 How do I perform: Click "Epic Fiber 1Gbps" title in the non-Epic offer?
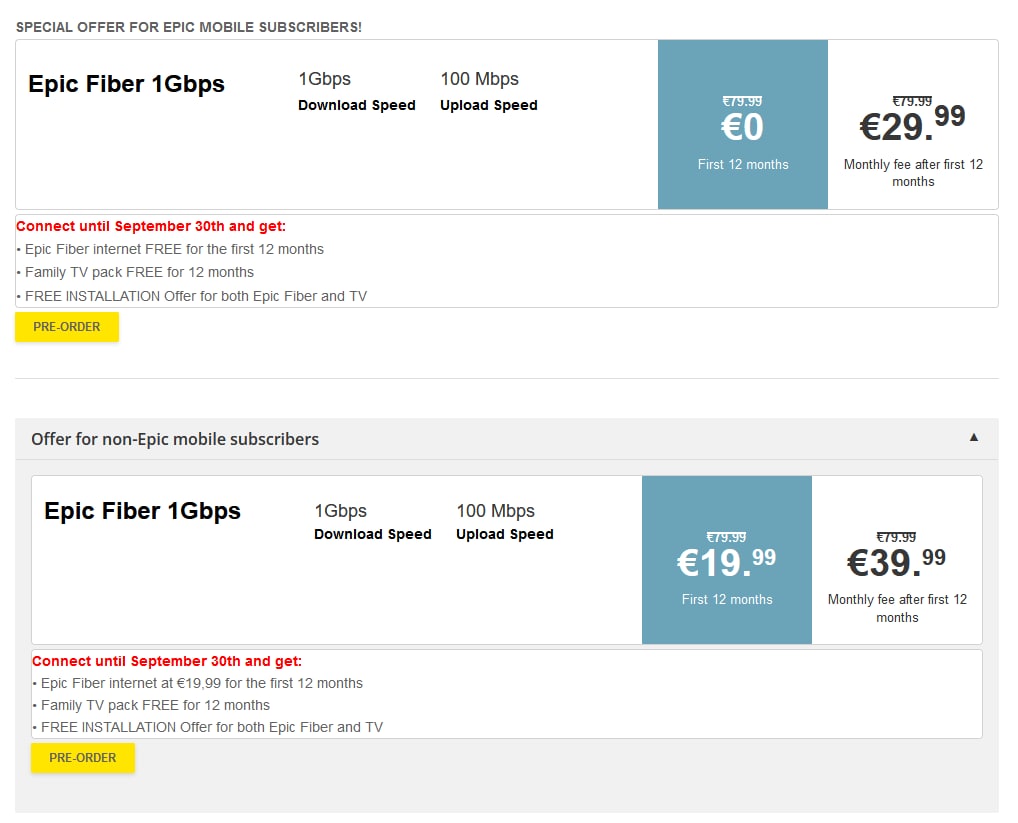pos(142,511)
